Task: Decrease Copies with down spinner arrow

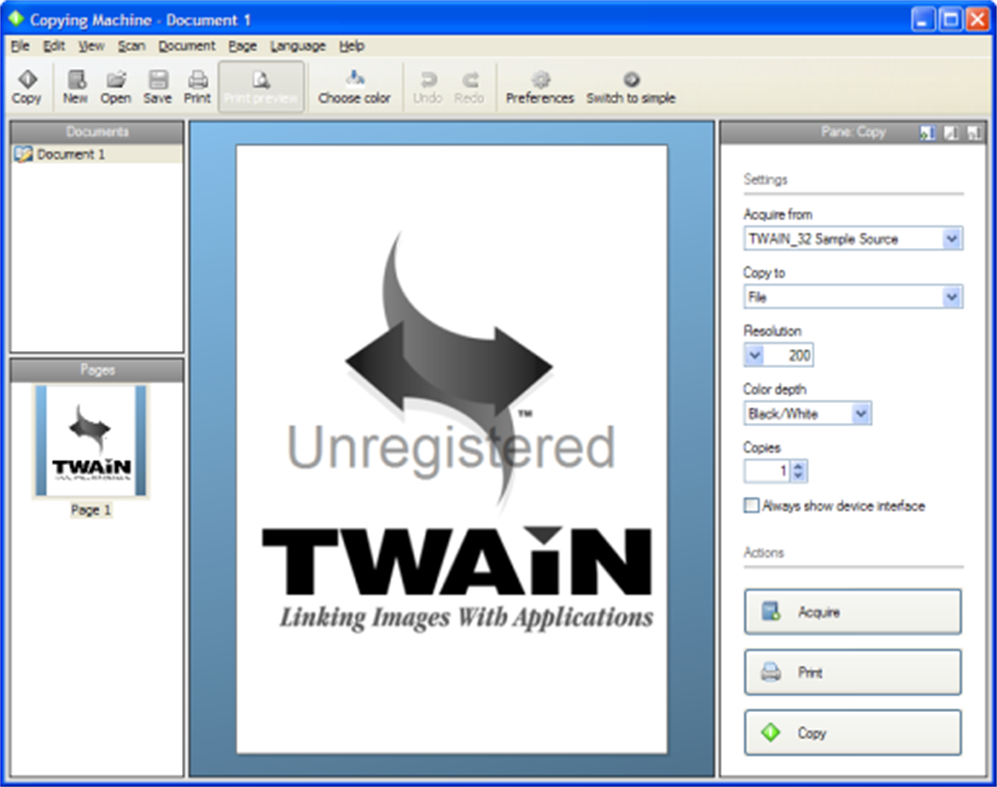Action: [x=799, y=476]
